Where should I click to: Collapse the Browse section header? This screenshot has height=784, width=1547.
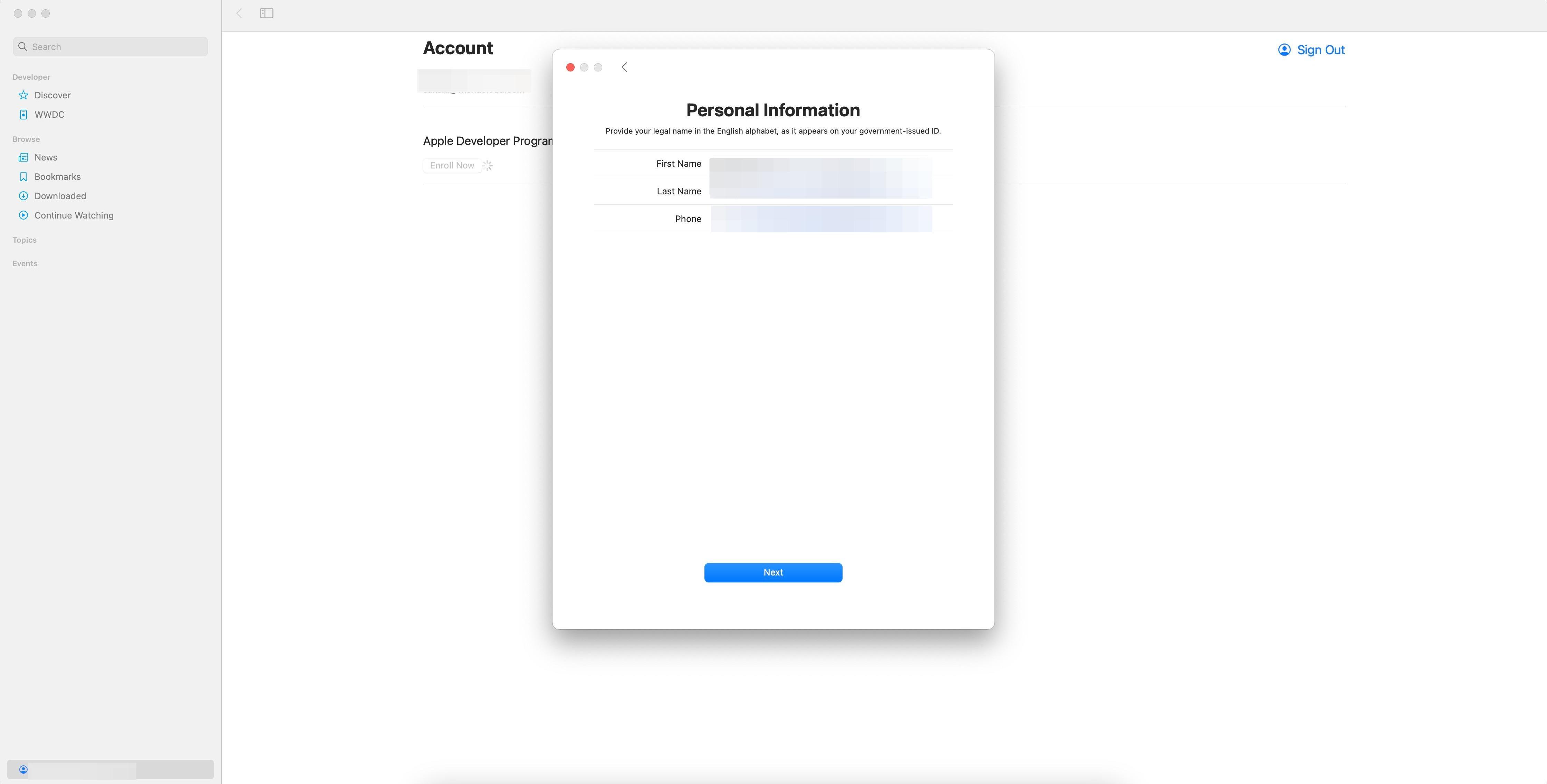tap(27, 139)
